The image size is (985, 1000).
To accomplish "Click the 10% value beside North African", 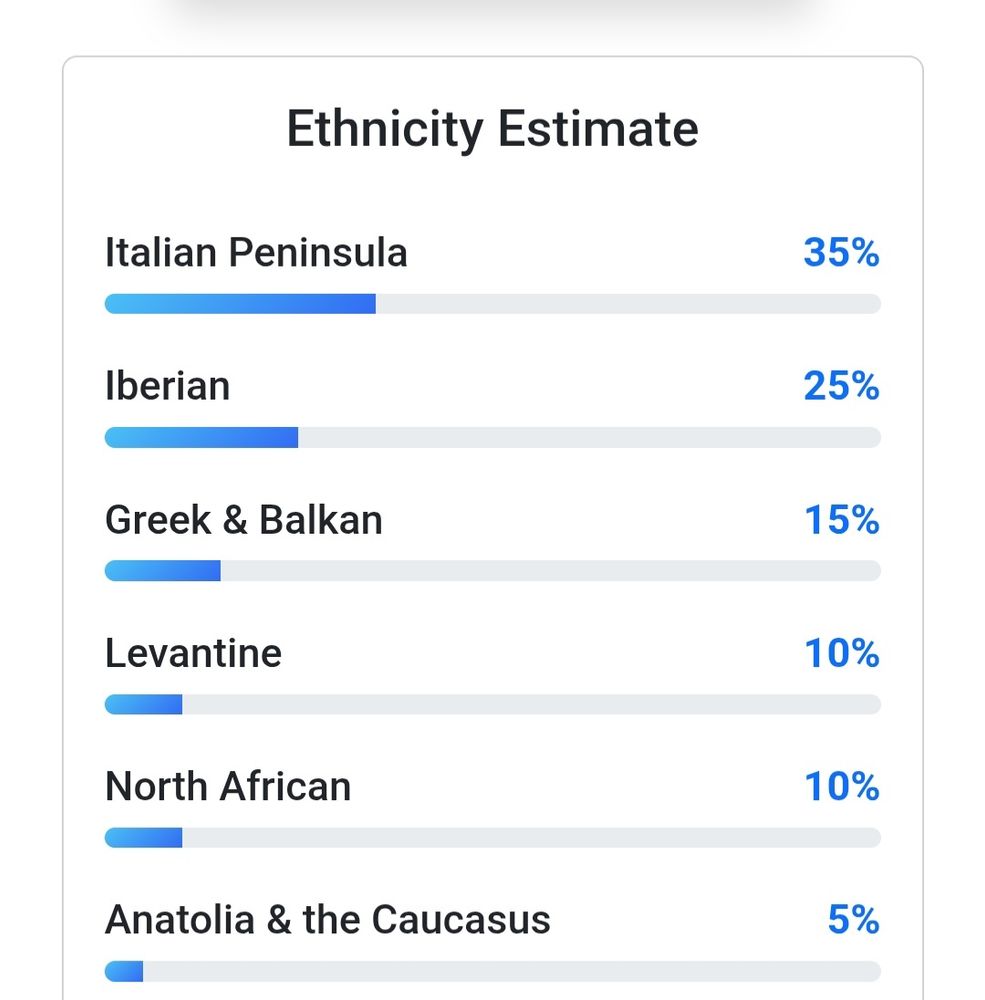I will coord(841,787).
